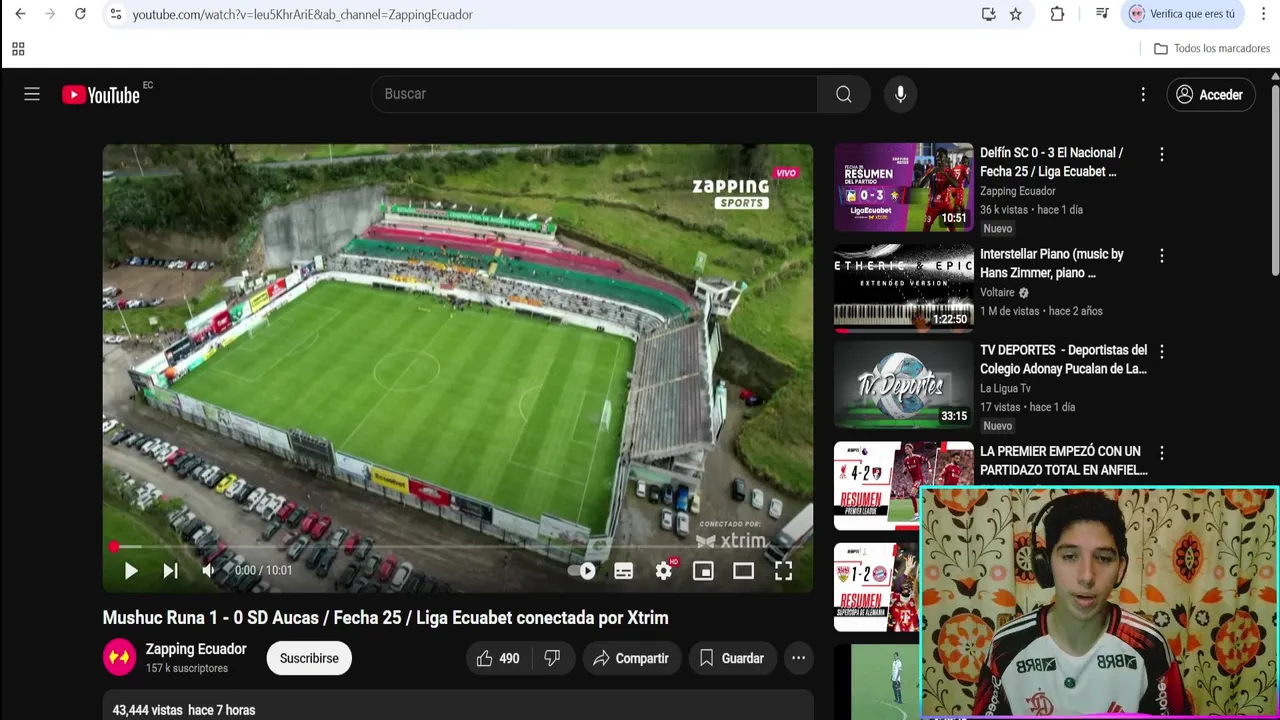Enter fullscreen mode
This screenshot has width=1280, height=720.
783,571
